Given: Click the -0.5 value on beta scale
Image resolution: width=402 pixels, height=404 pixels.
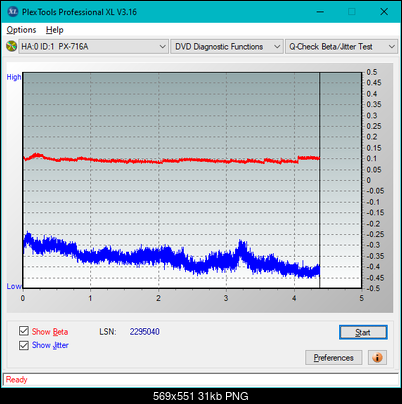Looking at the screenshot, I should pos(373,288).
